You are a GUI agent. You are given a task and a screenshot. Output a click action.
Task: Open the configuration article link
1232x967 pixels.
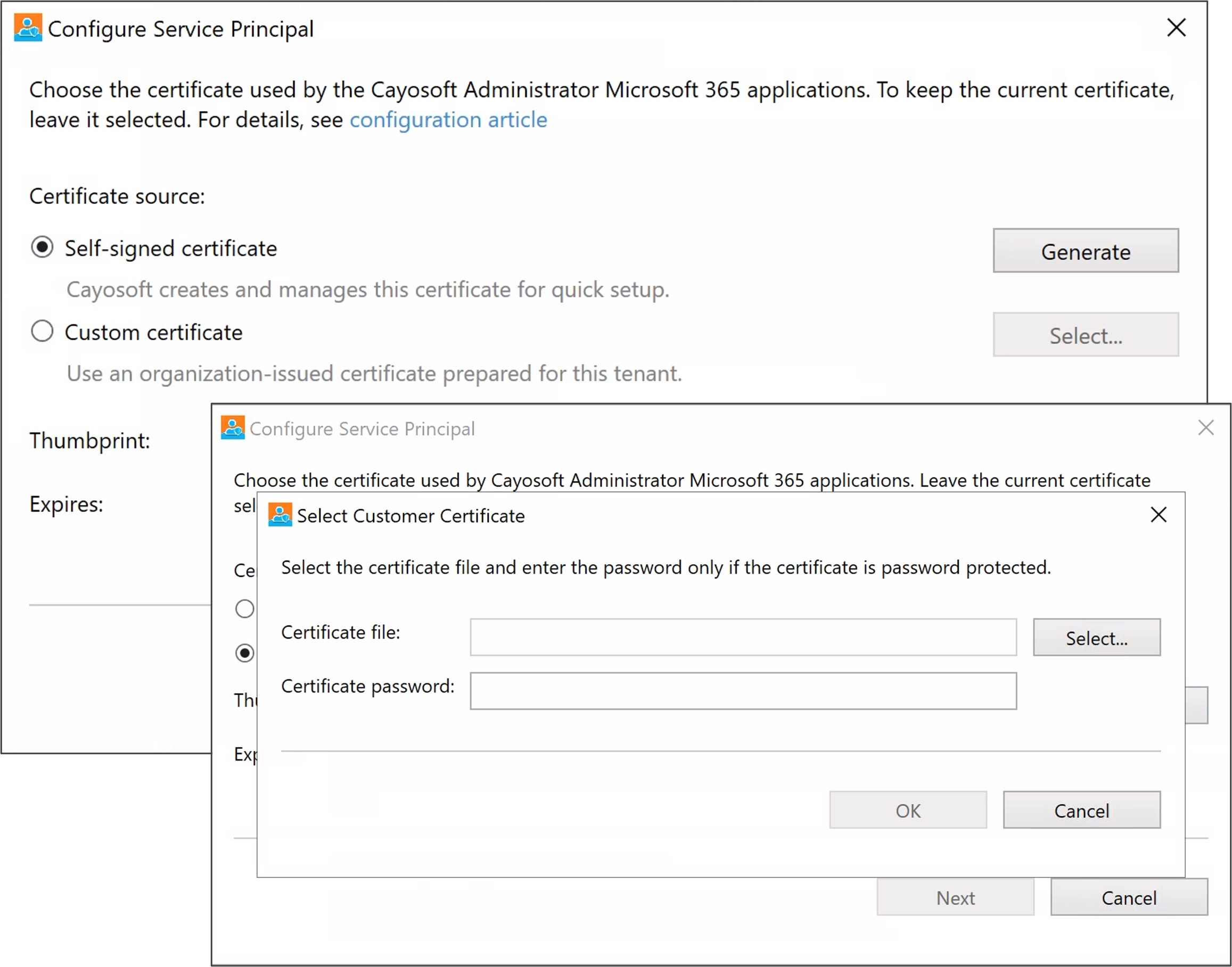coord(448,120)
